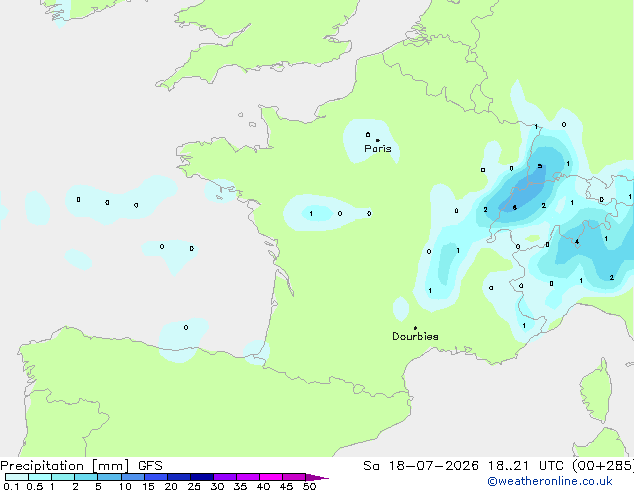Viewport: 634px width, 490px height.
Task: Select the 15–20 mm legend swatch
Action: (155, 477)
